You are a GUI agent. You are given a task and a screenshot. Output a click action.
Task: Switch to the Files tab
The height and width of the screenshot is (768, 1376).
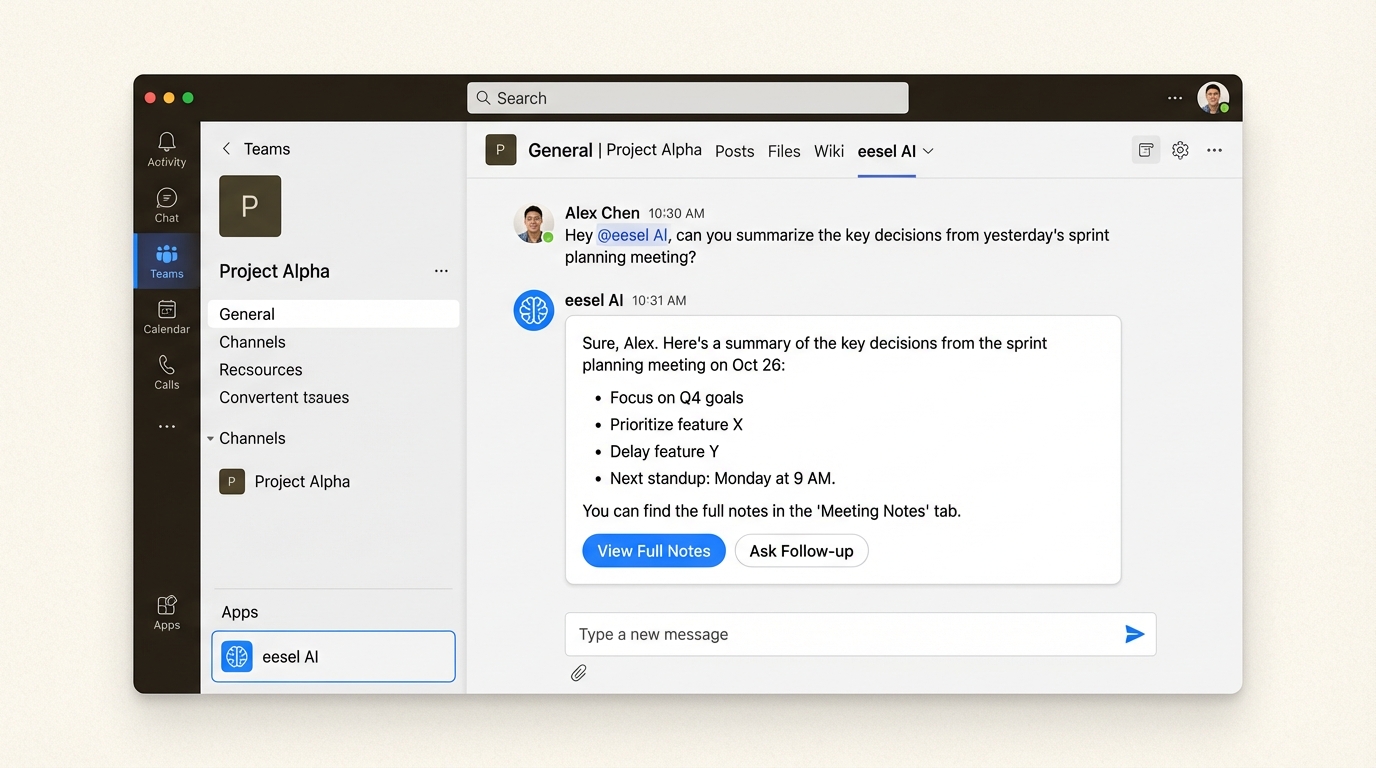pos(784,151)
